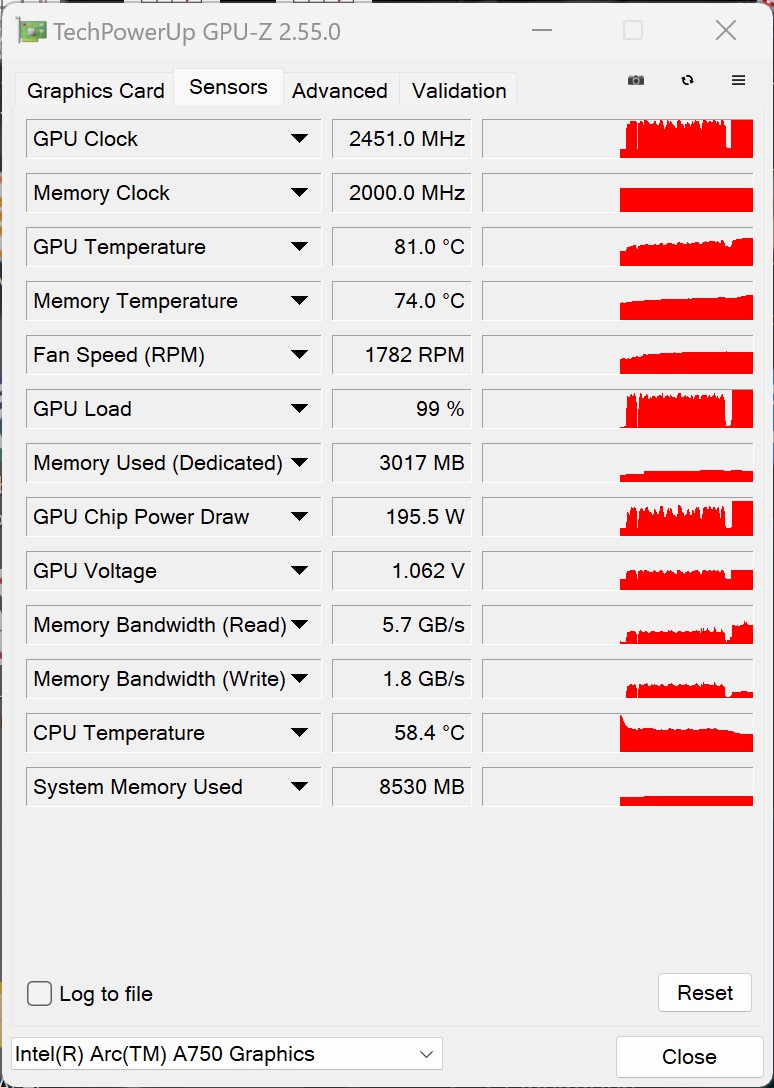Switch to the Advanced tab

(340, 91)
